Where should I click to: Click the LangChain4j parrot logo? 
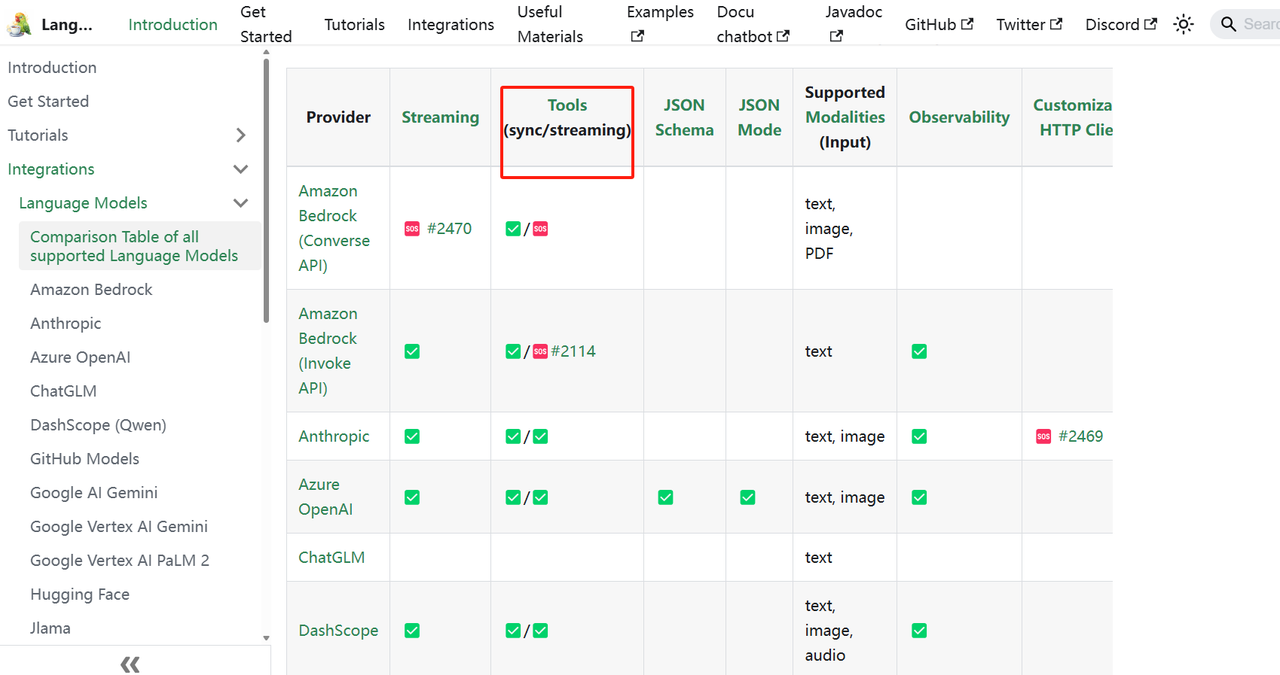click(x=18, y=24)
